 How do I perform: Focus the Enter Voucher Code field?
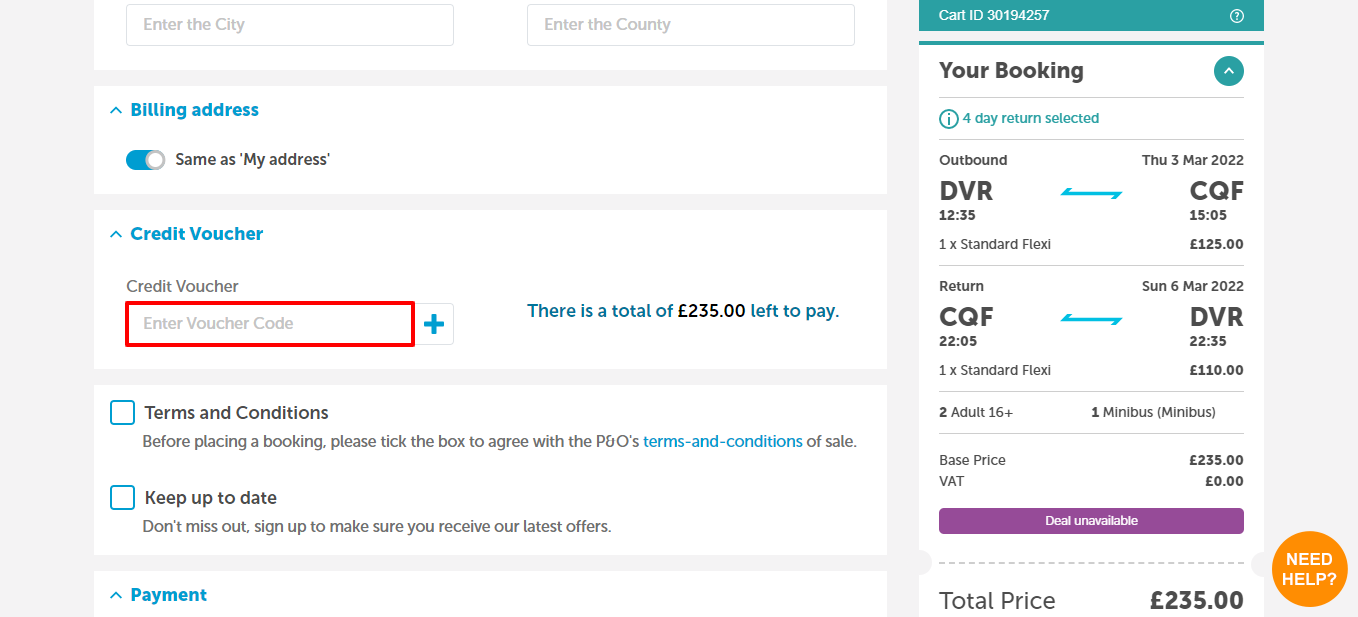pos(270,324)
